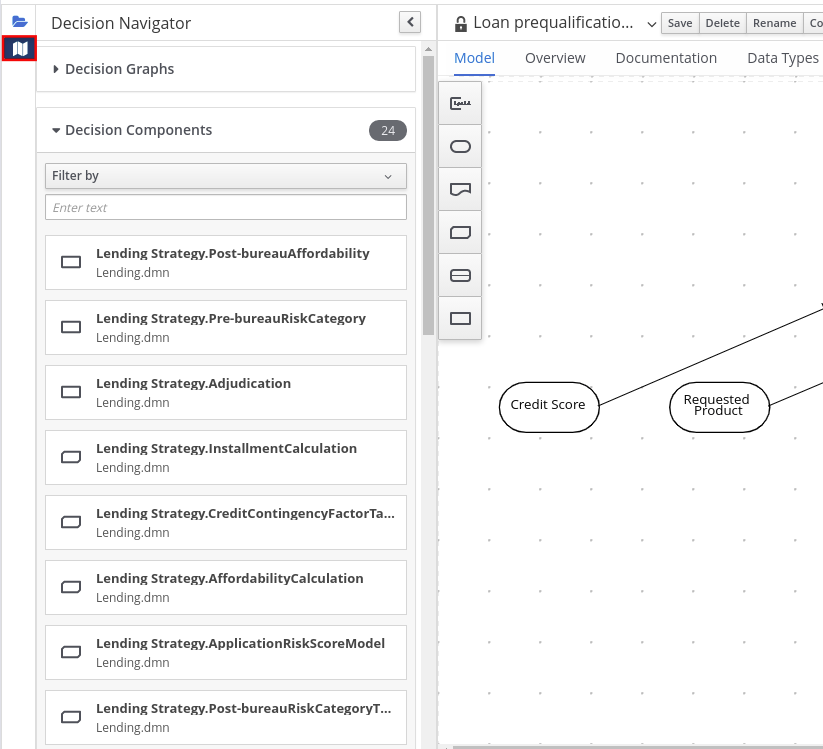Select the Lending Strategy.Adjudication component

click(225, 392)
